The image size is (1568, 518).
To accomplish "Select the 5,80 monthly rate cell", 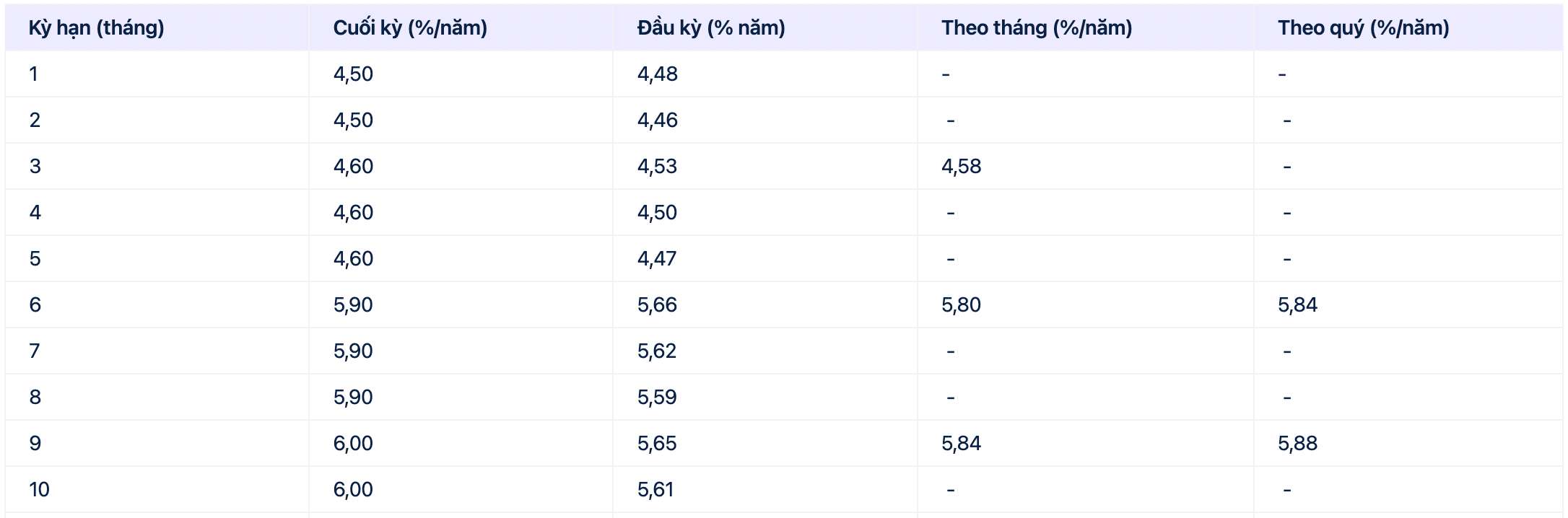I will click(x=961, y=305).
